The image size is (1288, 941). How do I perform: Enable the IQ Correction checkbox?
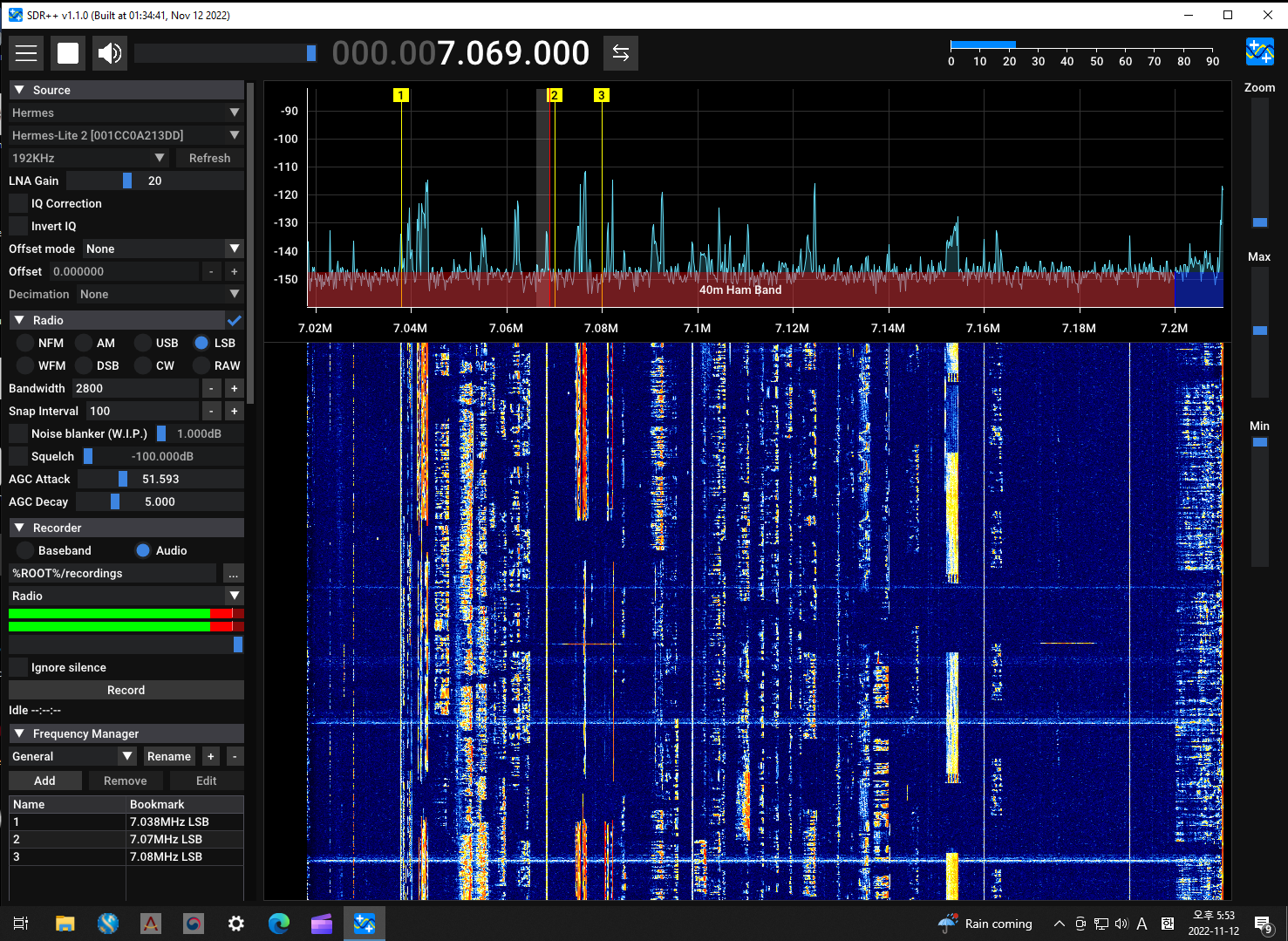point(18,204)
